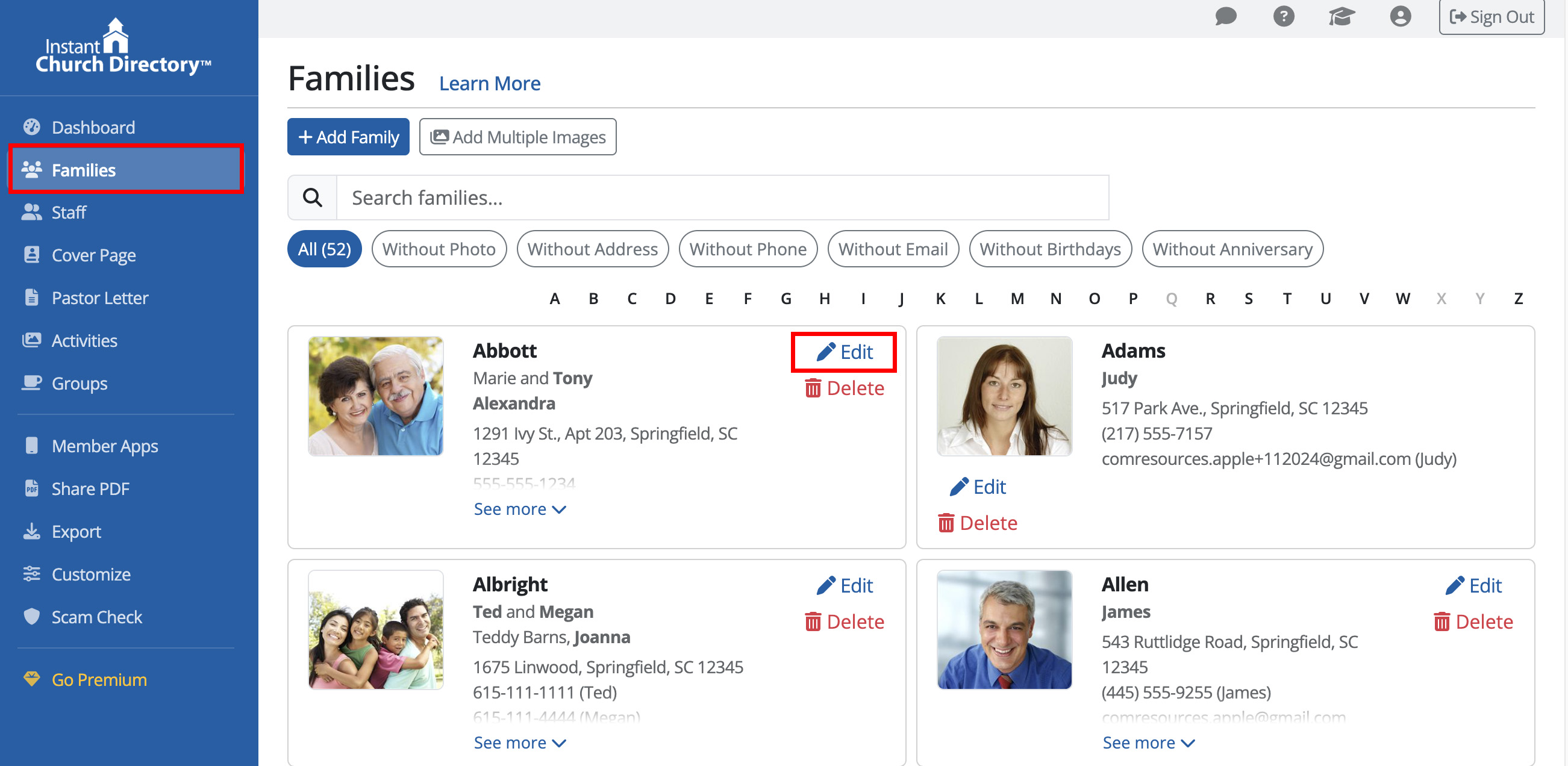
Task: Click the magnifying glass search icon
Action: pyautogui.click(x=312, y=198)
